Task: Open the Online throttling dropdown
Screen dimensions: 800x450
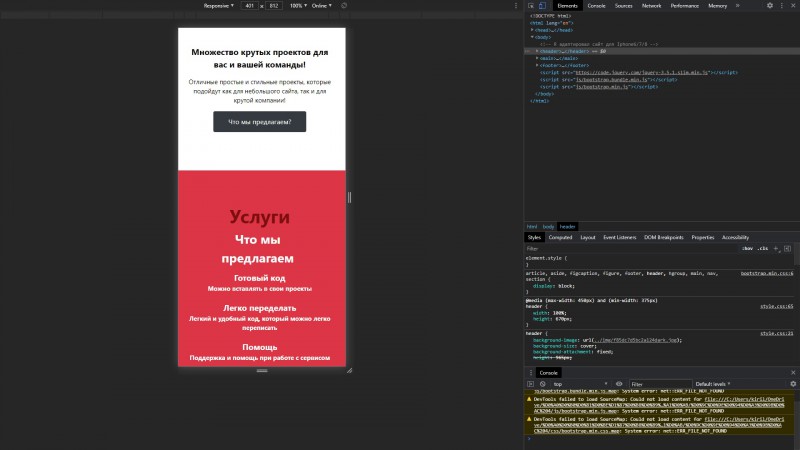Action: [322, 6]
